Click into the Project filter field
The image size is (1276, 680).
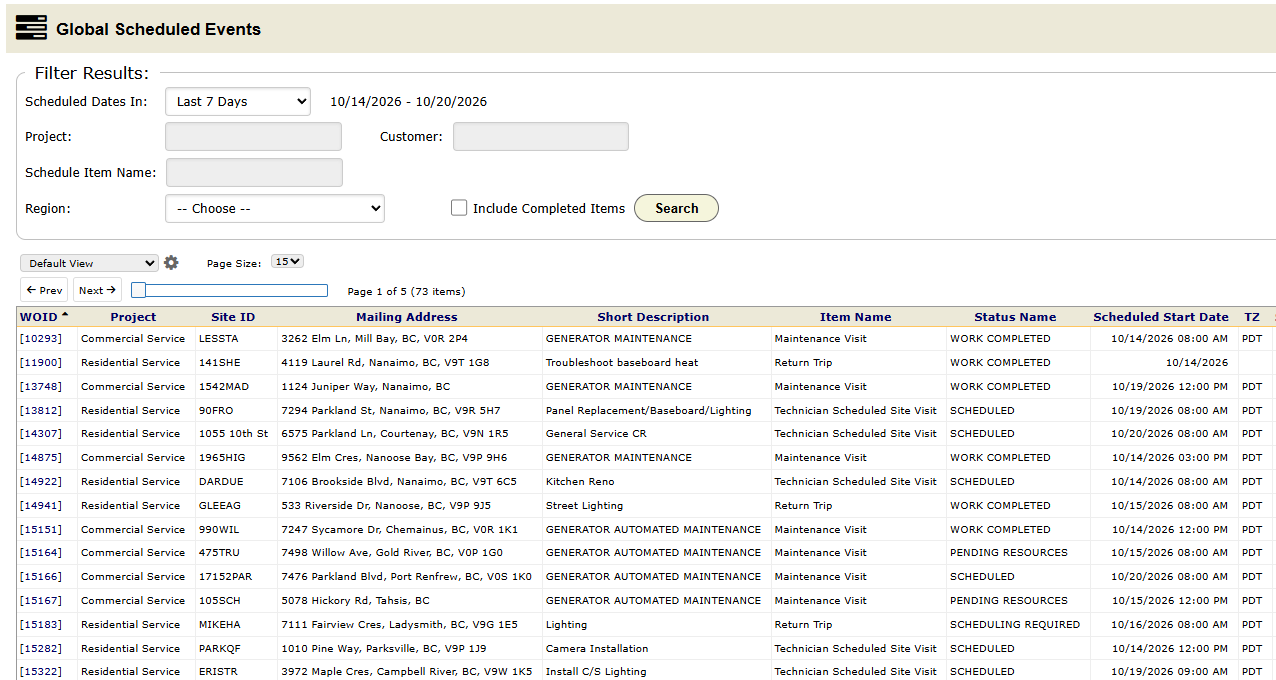click(253, 136)
